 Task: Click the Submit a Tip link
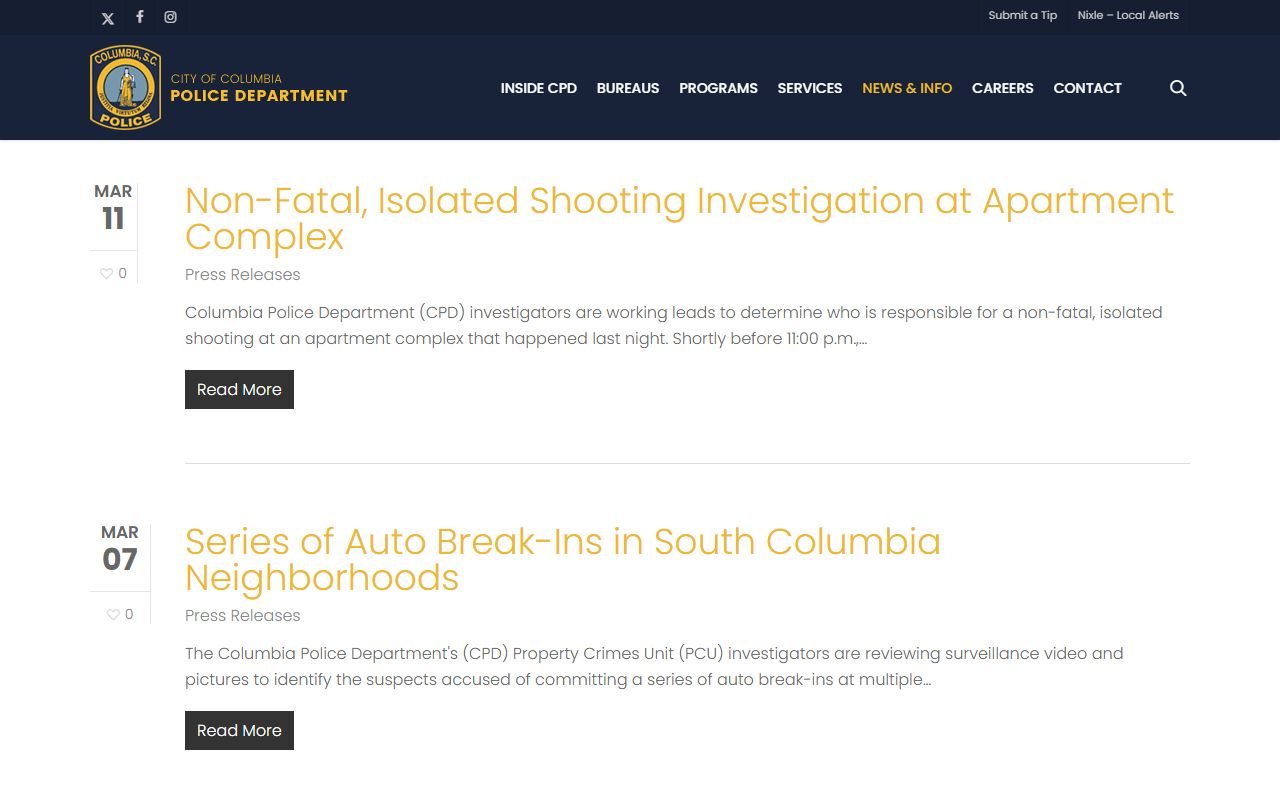coord(1022,15)
